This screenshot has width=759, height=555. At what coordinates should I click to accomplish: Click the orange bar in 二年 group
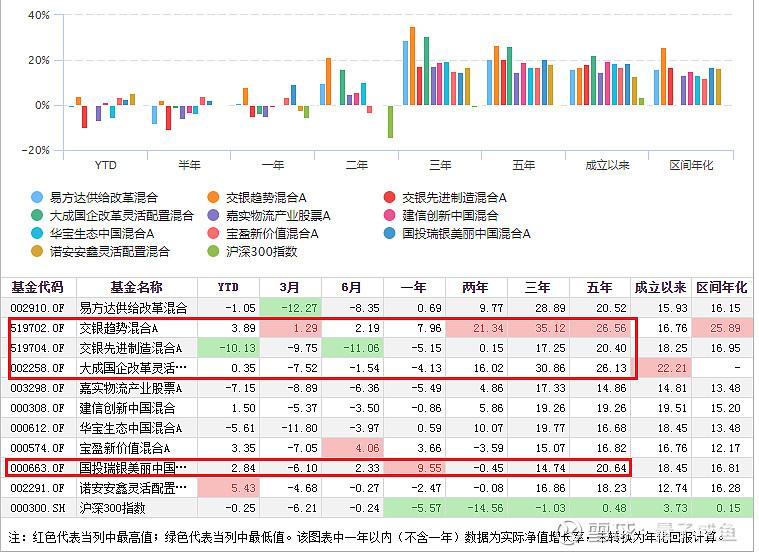(329, 81)
